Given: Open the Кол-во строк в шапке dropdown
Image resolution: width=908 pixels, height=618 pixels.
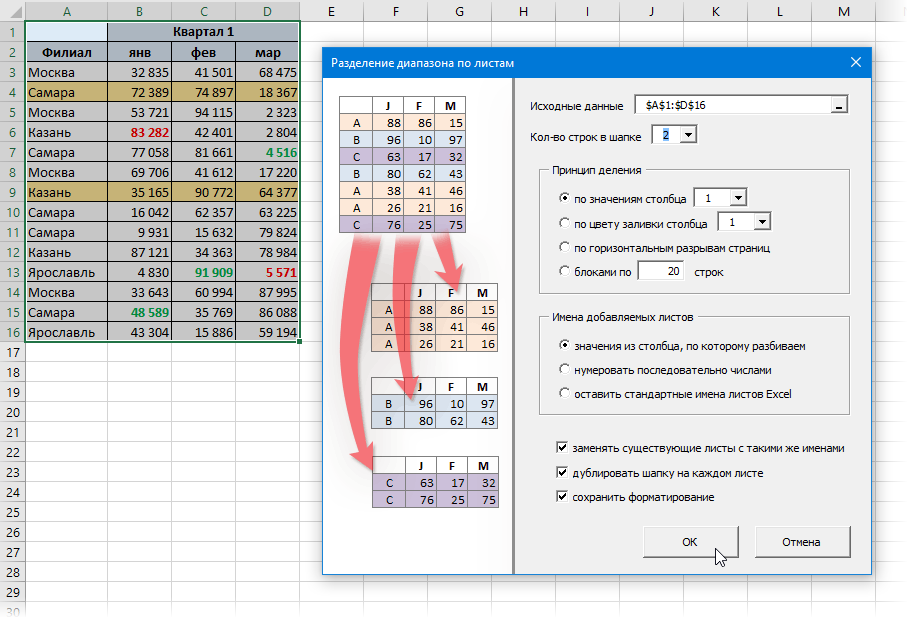Looking at the screenshot, I should (688, 135).
